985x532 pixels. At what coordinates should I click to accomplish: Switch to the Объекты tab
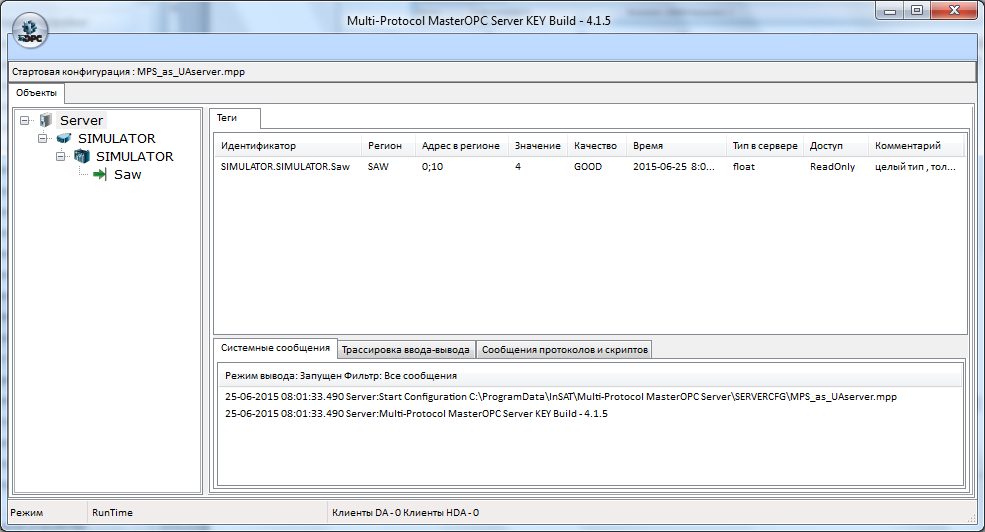coord(36,93)
